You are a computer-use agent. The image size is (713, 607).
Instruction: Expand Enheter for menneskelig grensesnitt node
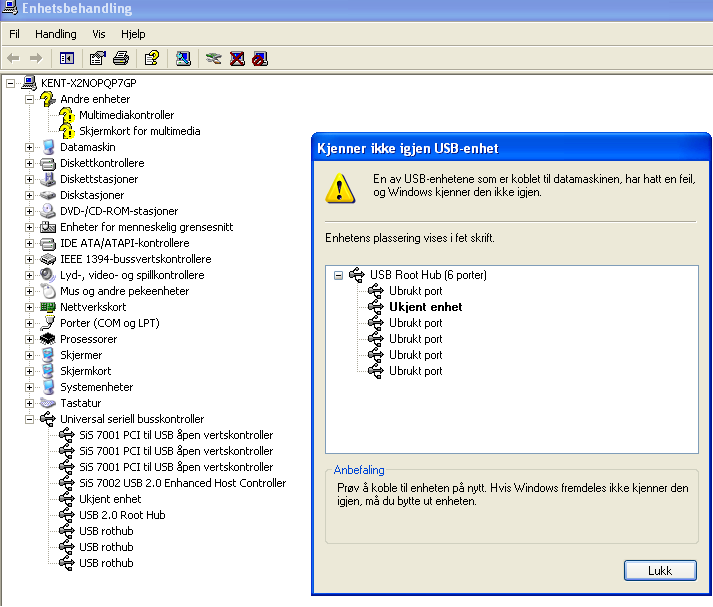tap(30, 227)
